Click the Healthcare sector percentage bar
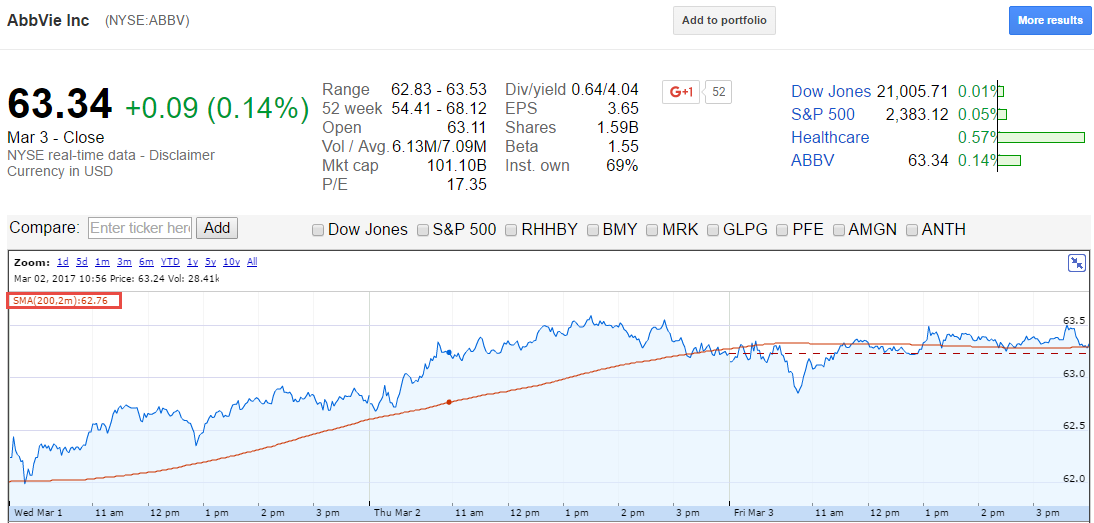 pos(1042,137)
